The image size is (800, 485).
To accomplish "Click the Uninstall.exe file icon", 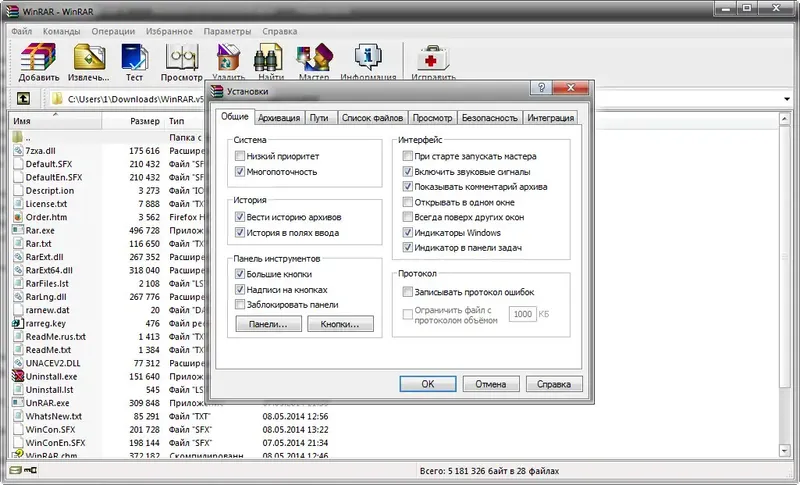I will 18,376.
